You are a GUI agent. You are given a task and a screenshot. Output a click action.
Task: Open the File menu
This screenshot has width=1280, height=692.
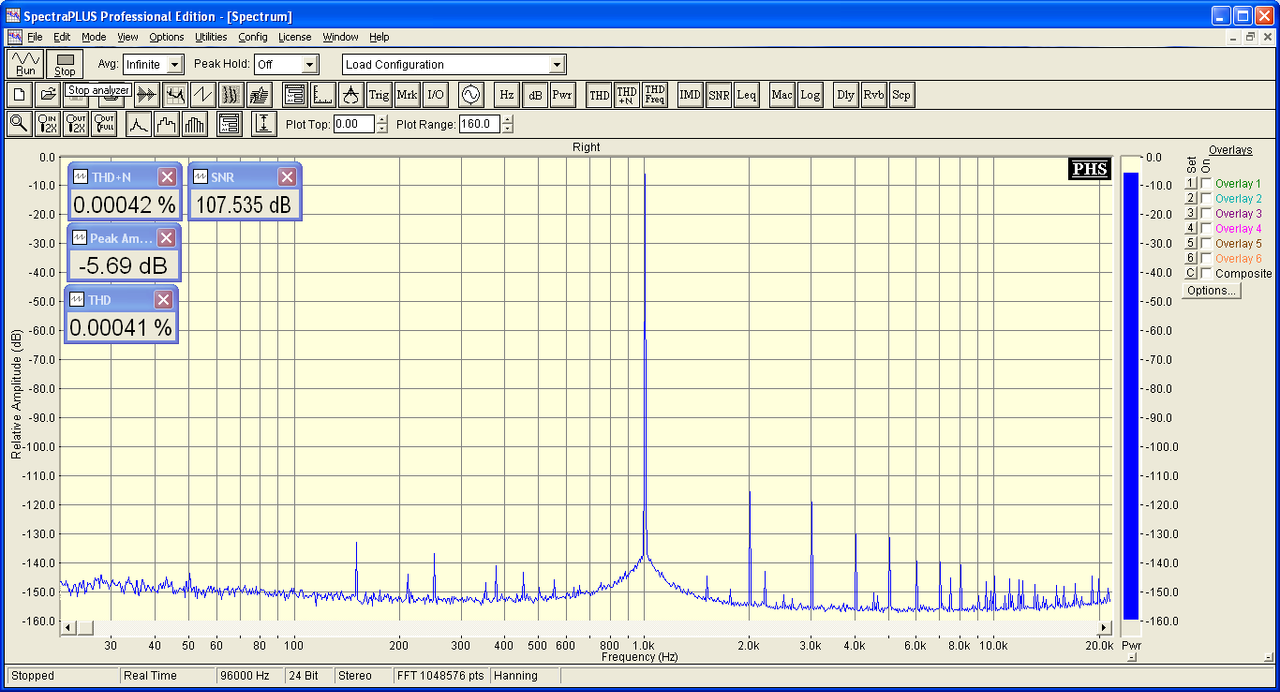[34, 37]
